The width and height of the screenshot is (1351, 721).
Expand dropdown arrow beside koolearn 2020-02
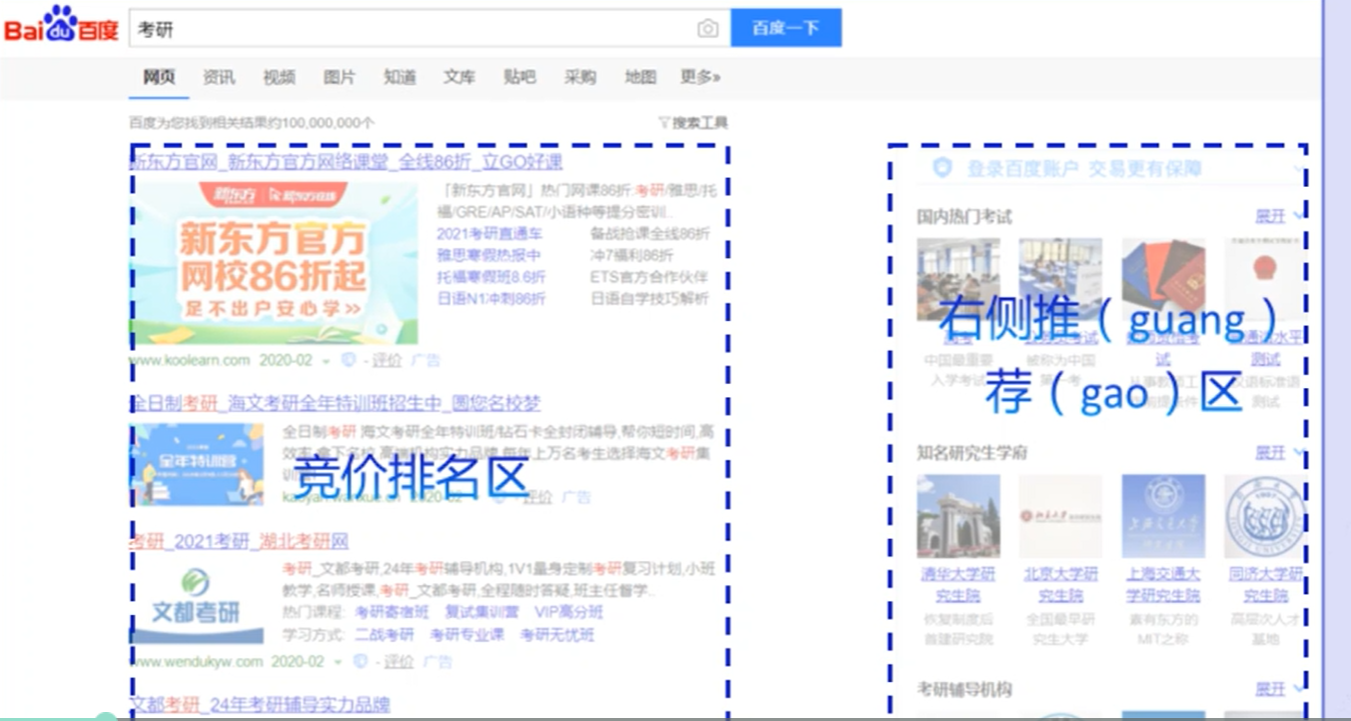[x=326, y=361]
